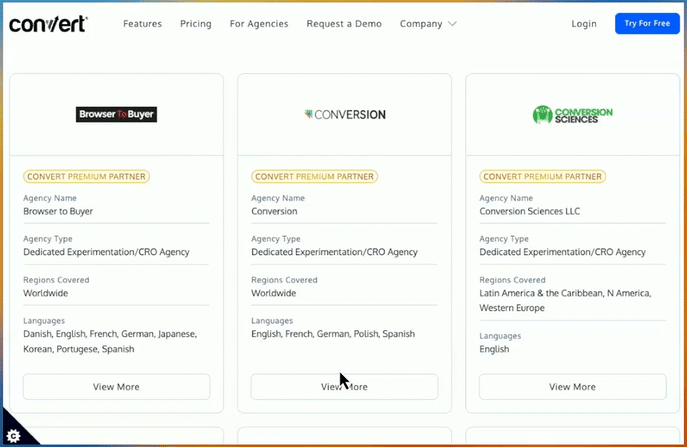The height and width of the screenshot is (447, 687).
Task: View More for Browser to Buyer
Action: click(116, 387)
